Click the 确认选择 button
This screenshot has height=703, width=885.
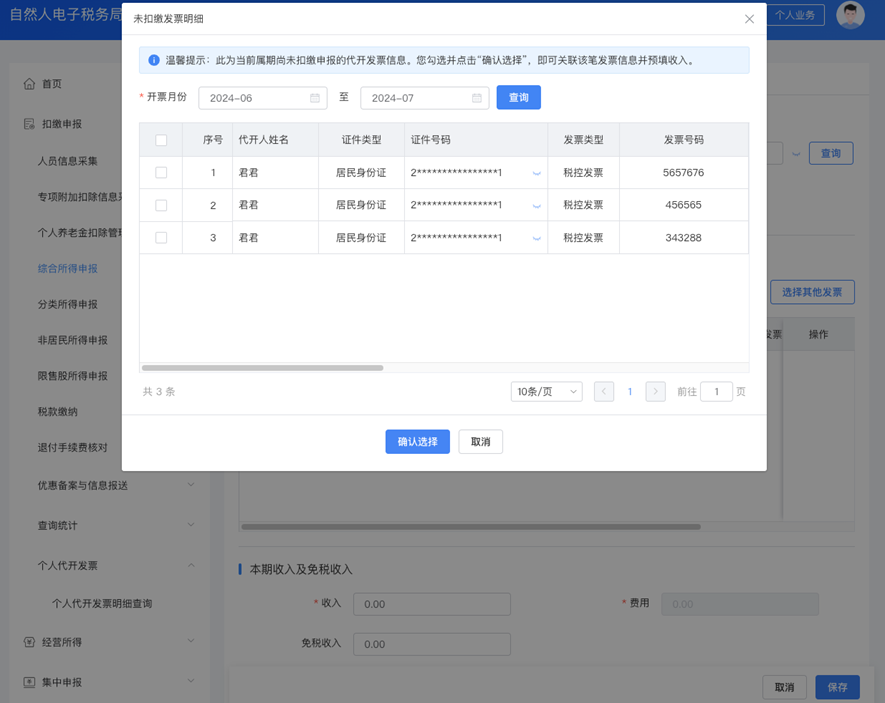(417, 441)
